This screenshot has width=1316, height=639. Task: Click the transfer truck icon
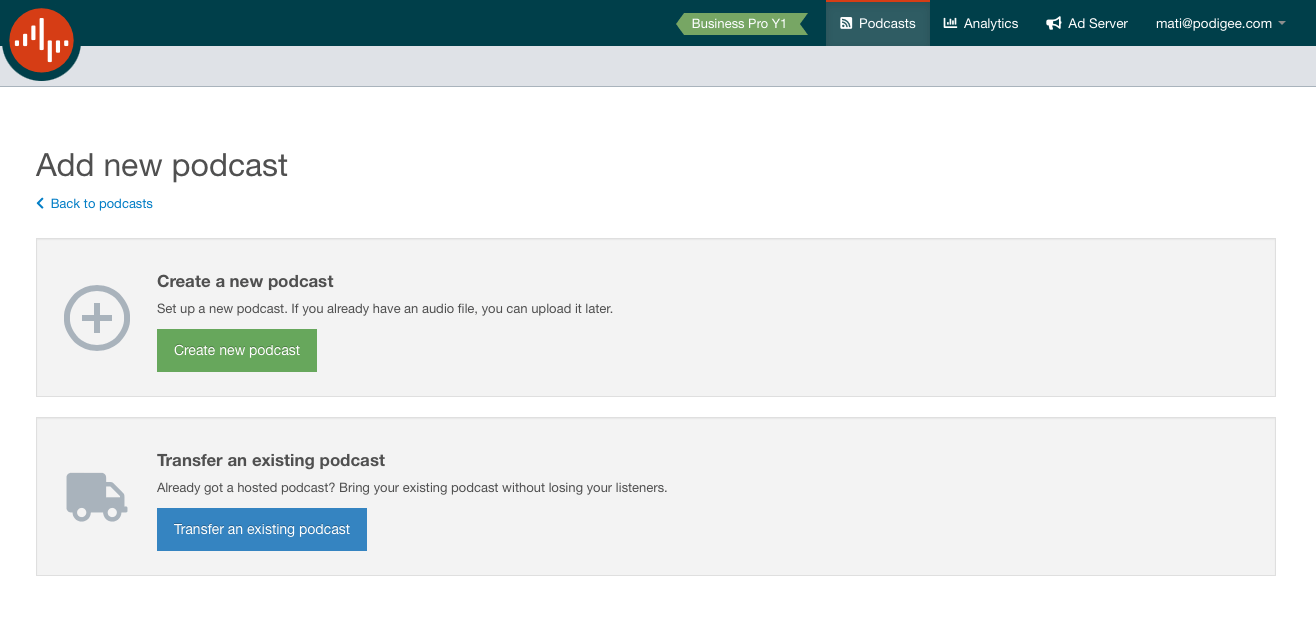click(x=97, y=497)
